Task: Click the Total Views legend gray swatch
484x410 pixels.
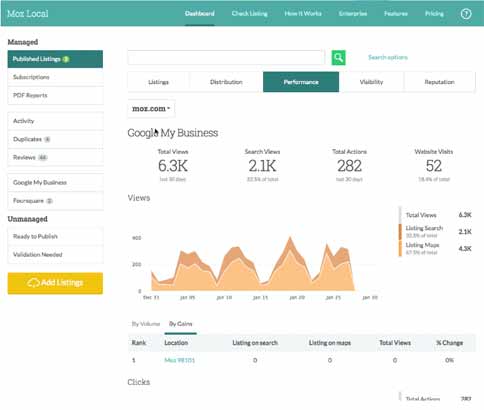Action: [x=400, y=215]
